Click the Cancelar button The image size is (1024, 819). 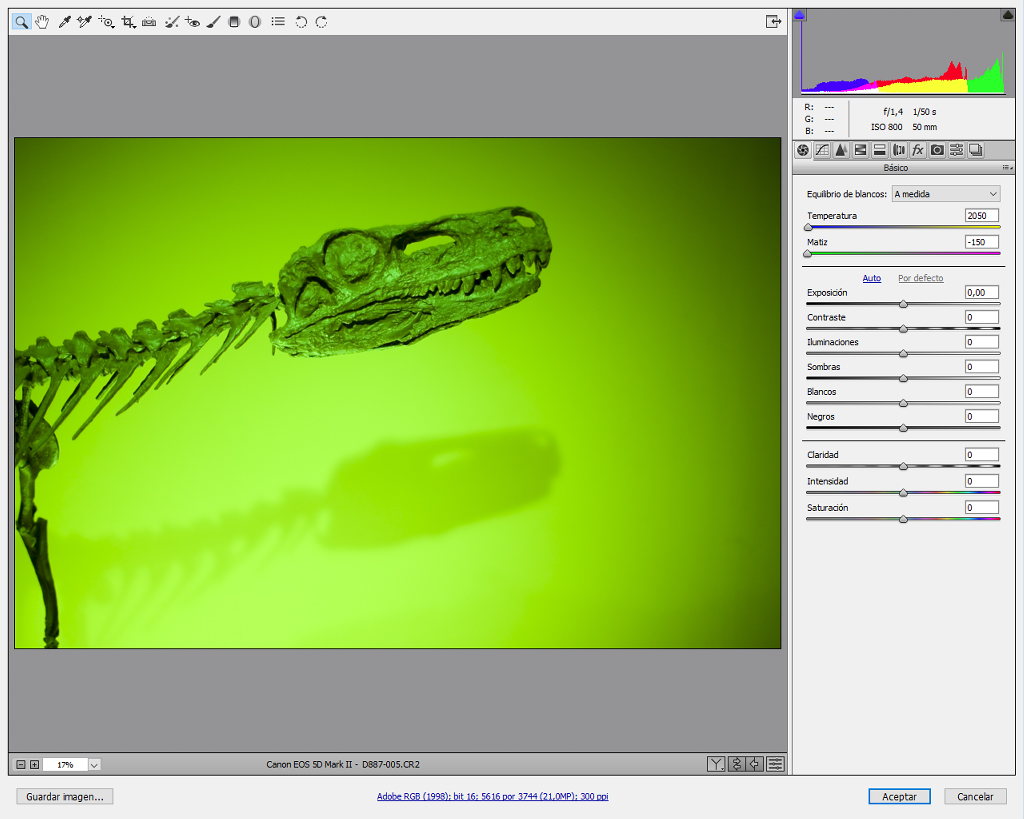[975, 797]
